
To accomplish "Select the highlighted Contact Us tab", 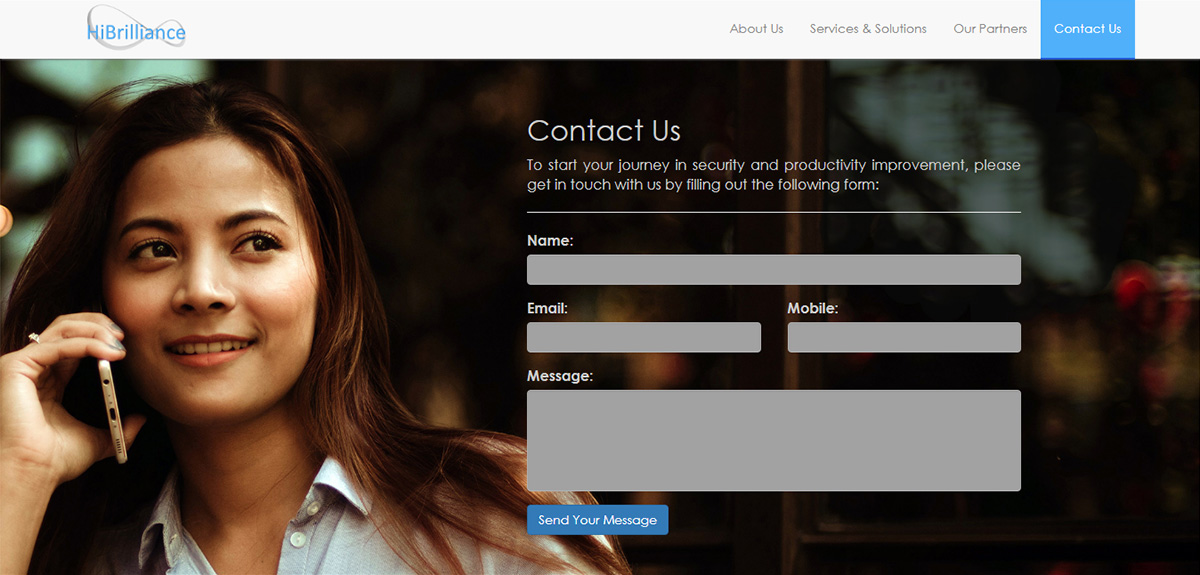I will coord(1087,29).
